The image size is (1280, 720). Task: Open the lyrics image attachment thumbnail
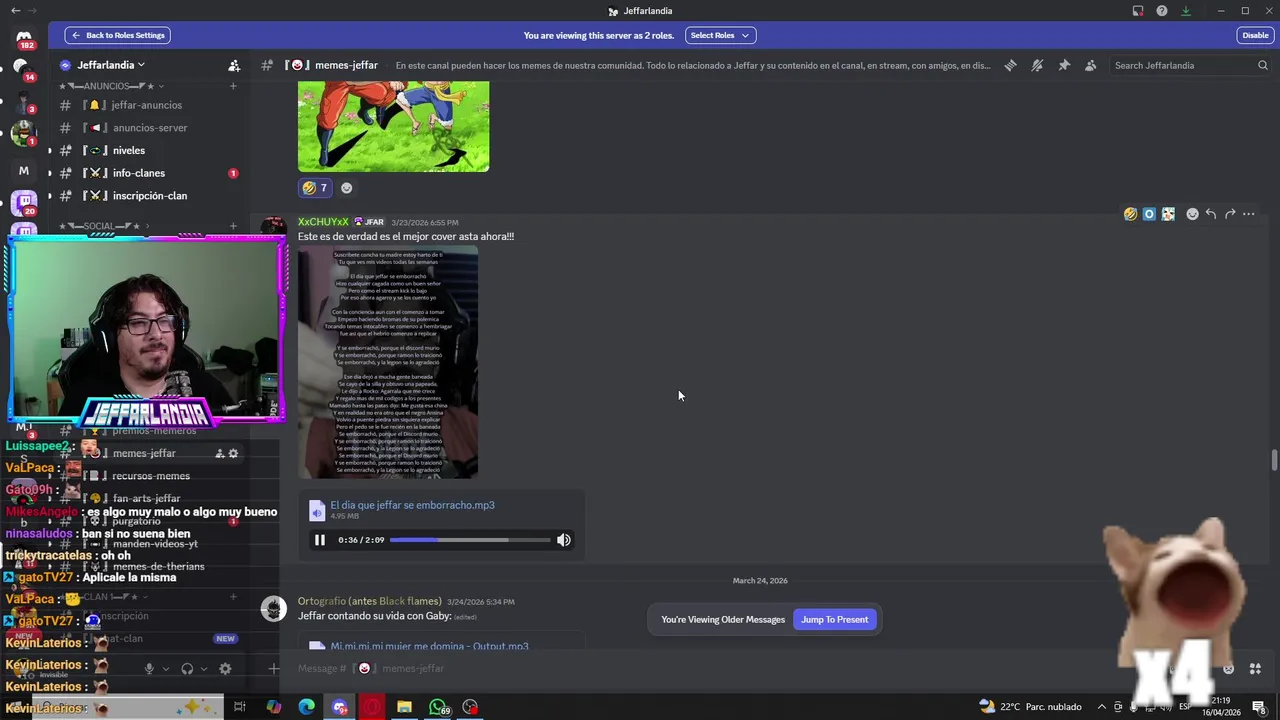pos(388,362)
